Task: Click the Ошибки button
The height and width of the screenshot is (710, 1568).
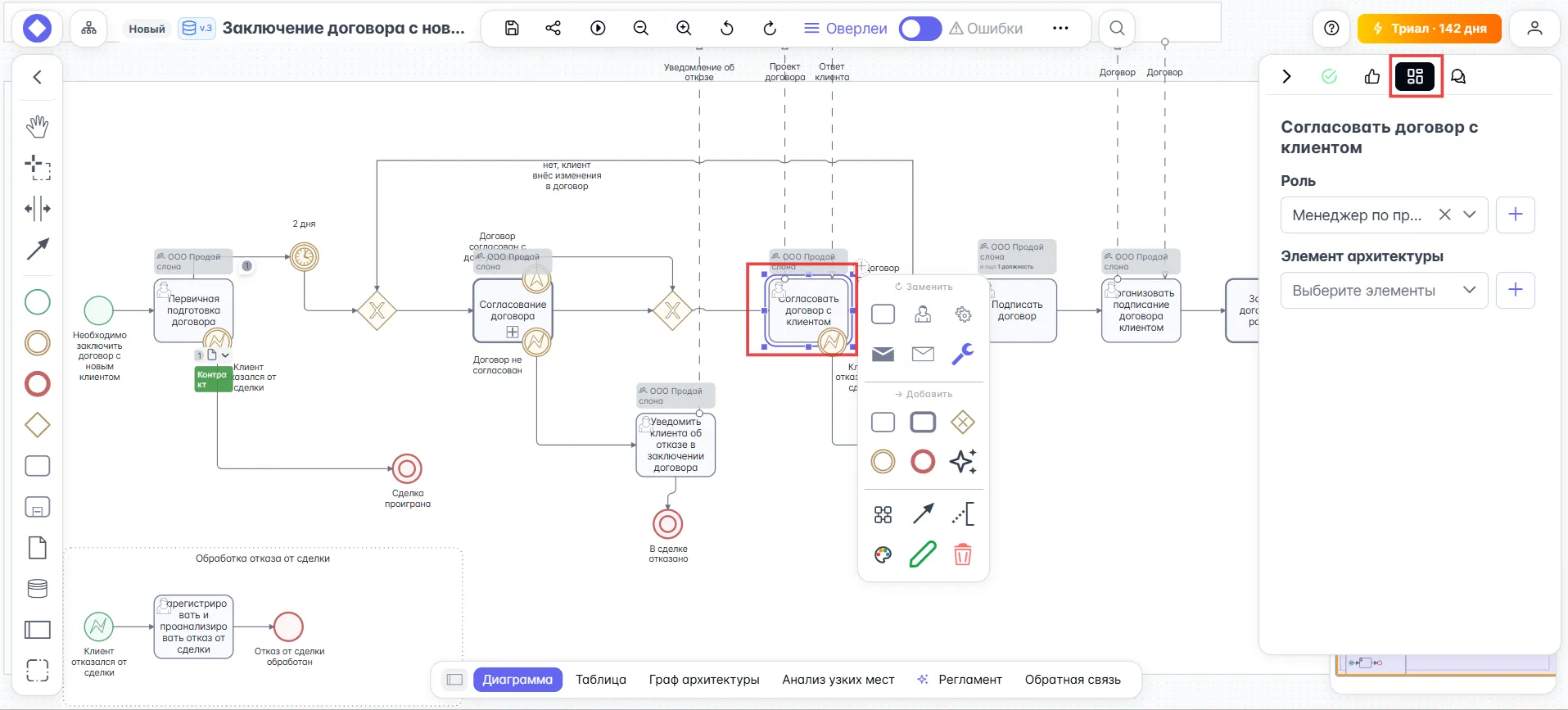Action: click(x=986, y=29)
